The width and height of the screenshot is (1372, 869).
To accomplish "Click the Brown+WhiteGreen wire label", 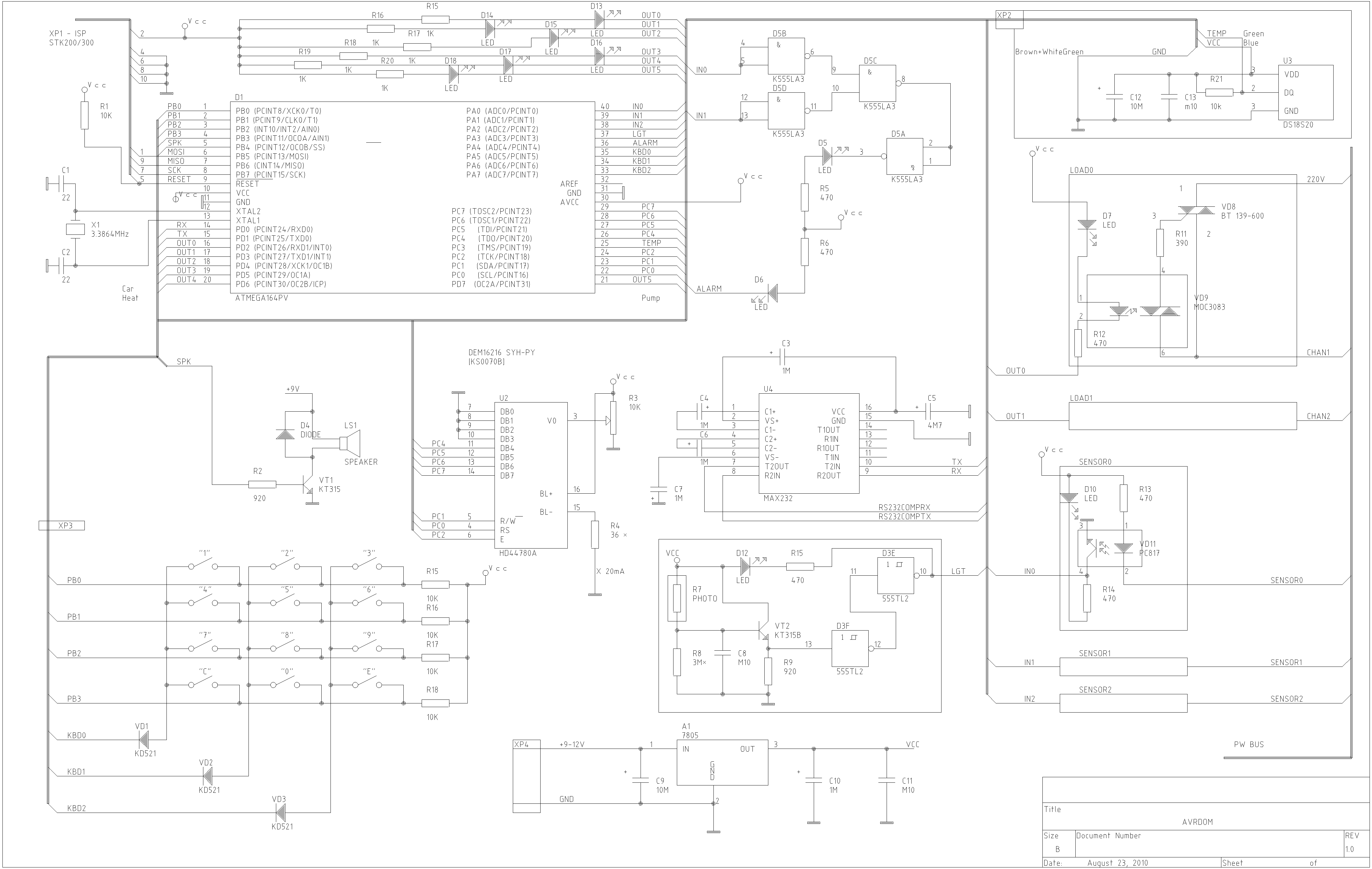I will 1049,52.
